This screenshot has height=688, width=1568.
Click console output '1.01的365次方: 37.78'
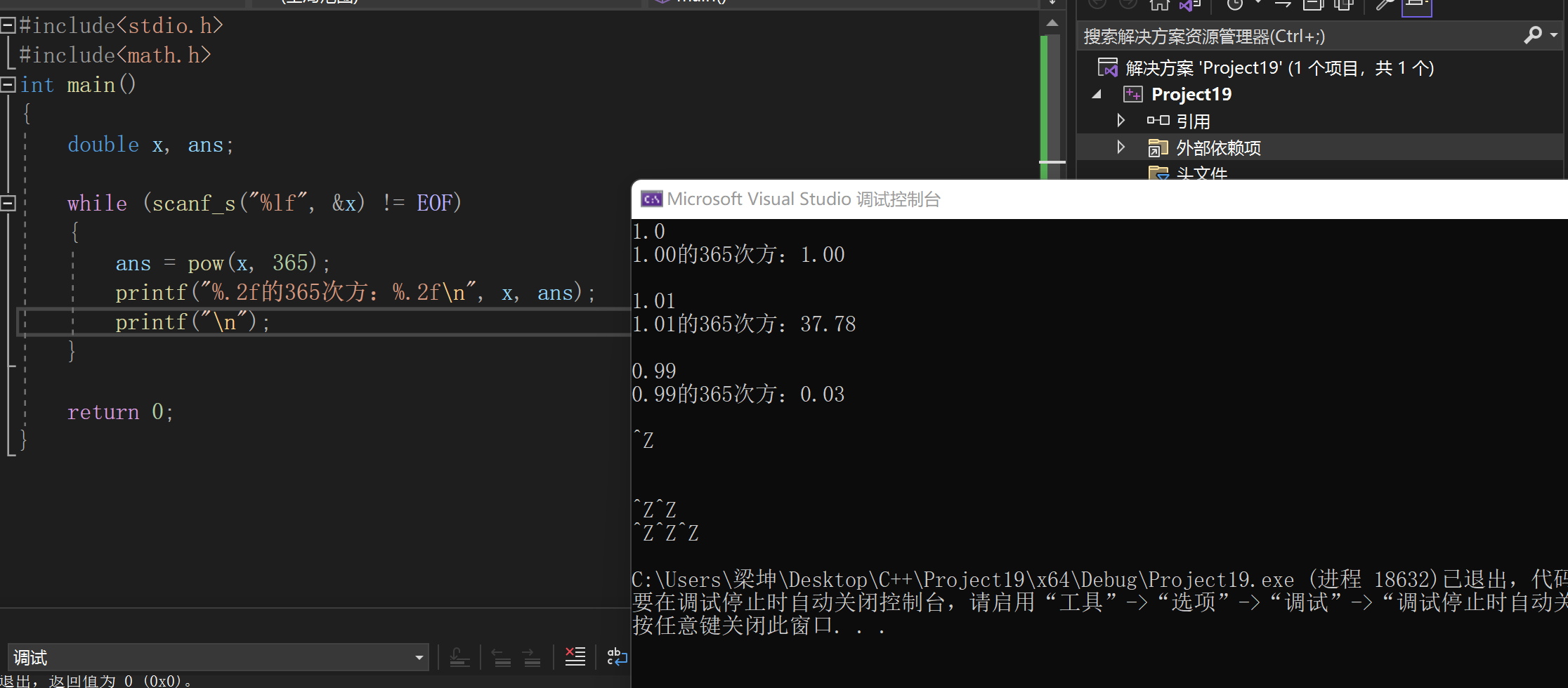(744, 324)
